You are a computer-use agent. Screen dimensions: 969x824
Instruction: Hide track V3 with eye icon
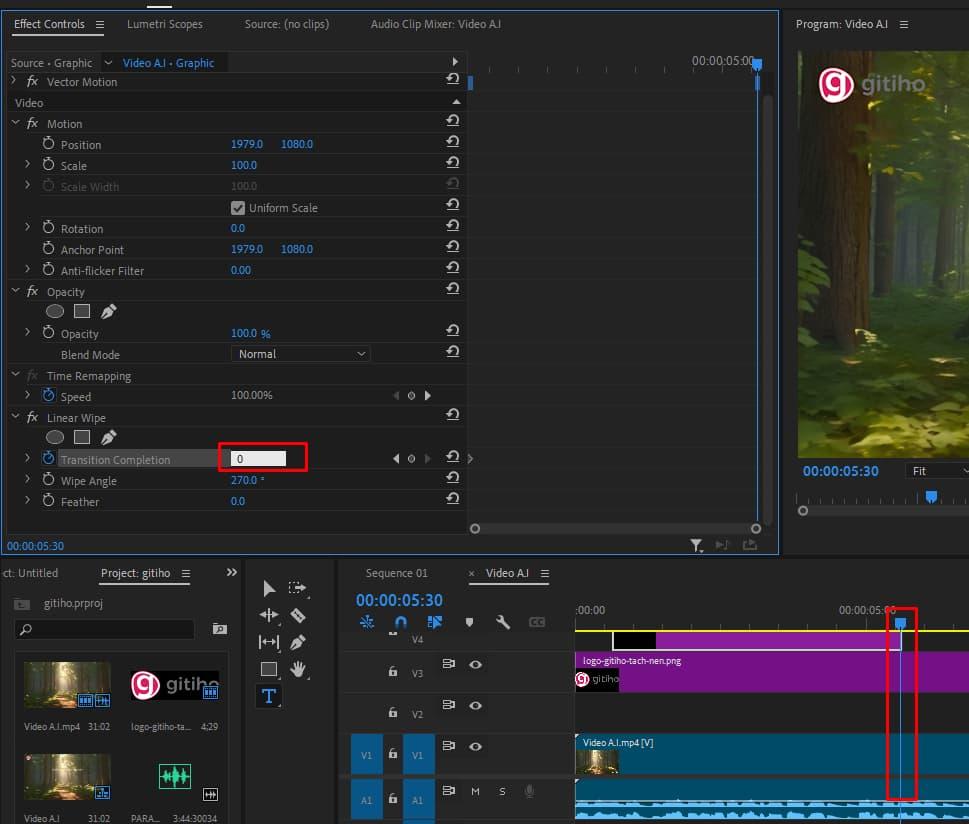(x=476, y=664)
